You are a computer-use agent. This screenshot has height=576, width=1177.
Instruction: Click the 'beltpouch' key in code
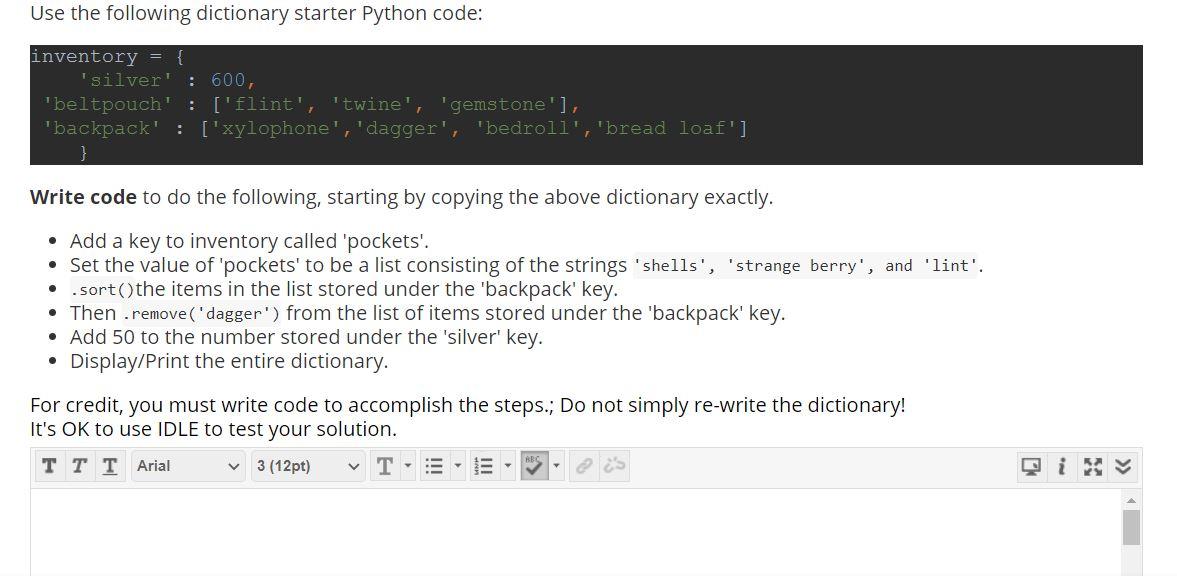click(107, 104)
